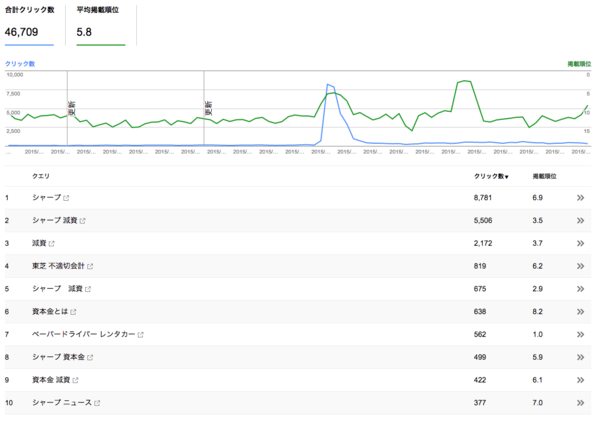
Task: Toggle the 合計クリック数 metric card
Action: 29,25
